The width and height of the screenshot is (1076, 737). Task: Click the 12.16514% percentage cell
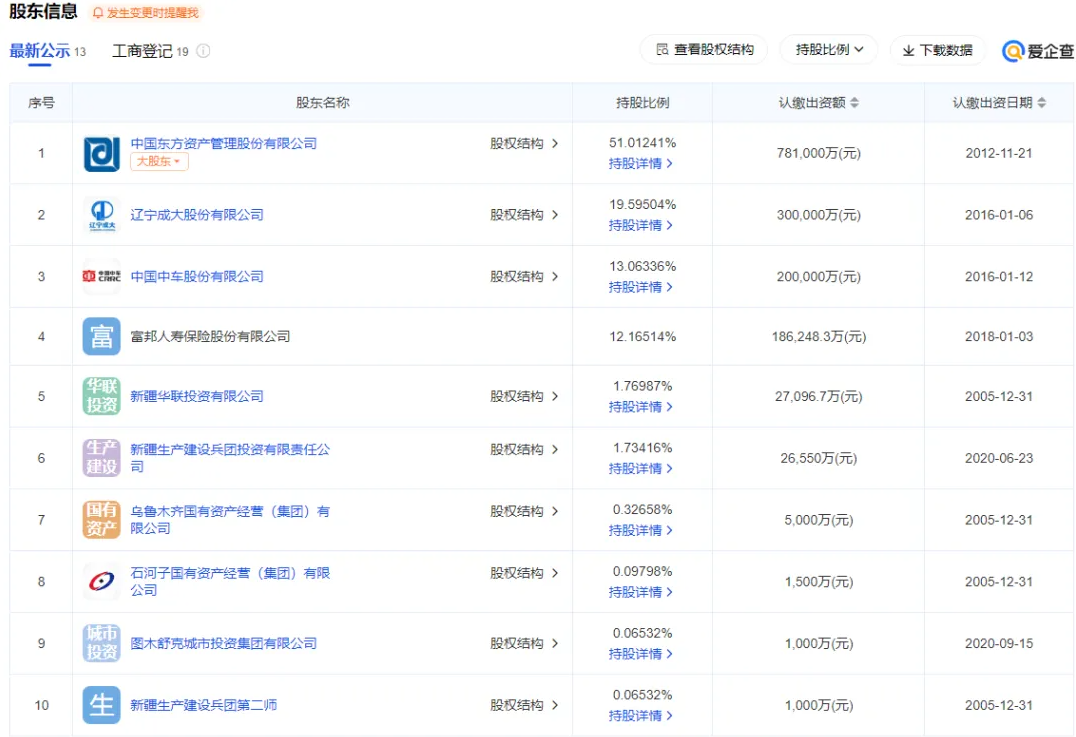[642, 336]
